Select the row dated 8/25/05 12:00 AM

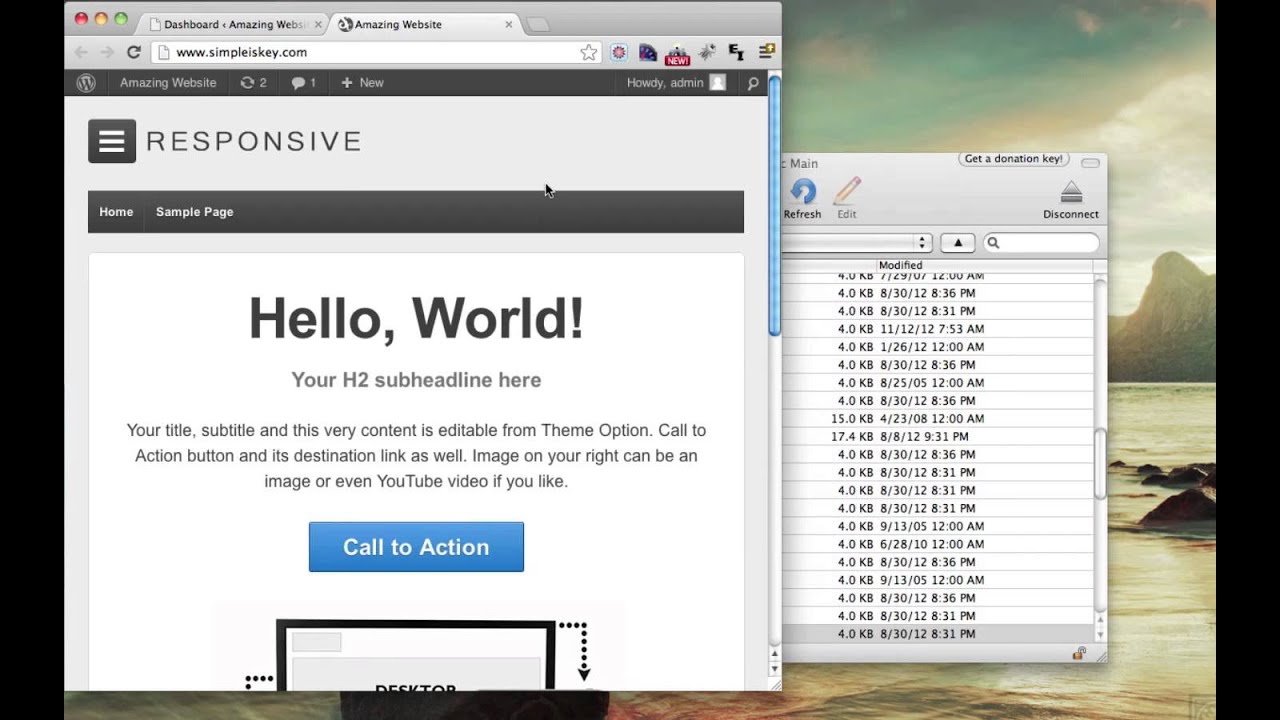[x=938, y=383]
